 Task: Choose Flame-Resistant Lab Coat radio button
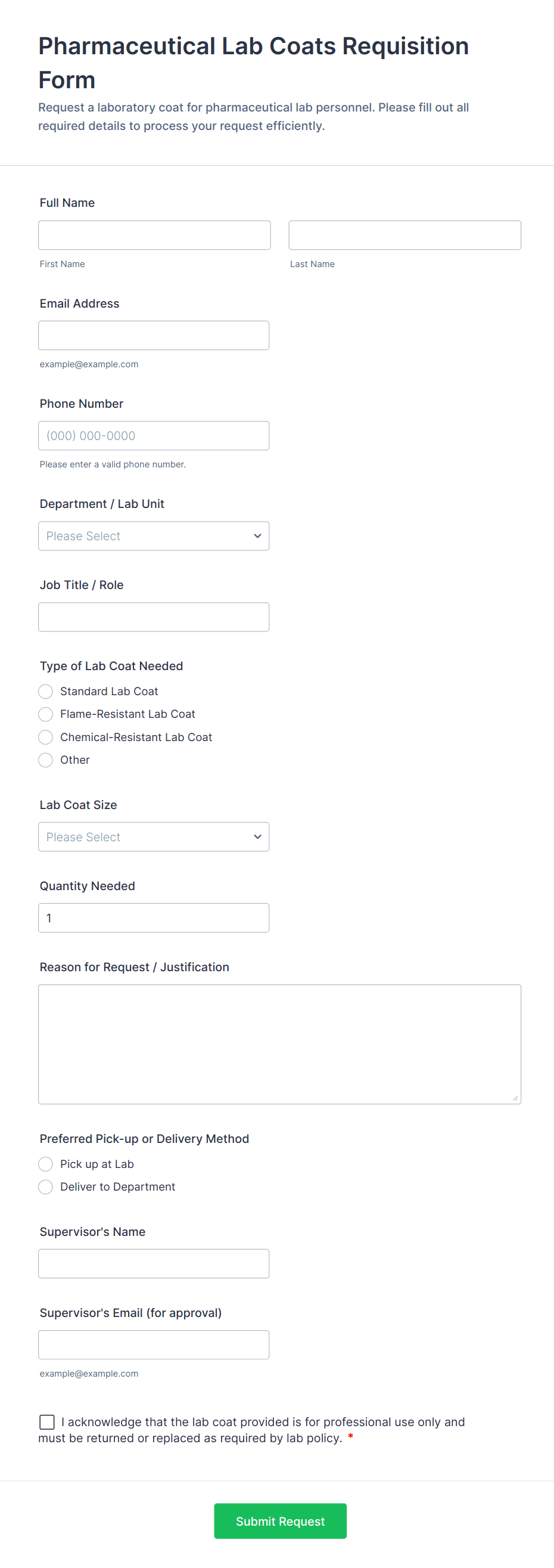[x=46, y=714]
